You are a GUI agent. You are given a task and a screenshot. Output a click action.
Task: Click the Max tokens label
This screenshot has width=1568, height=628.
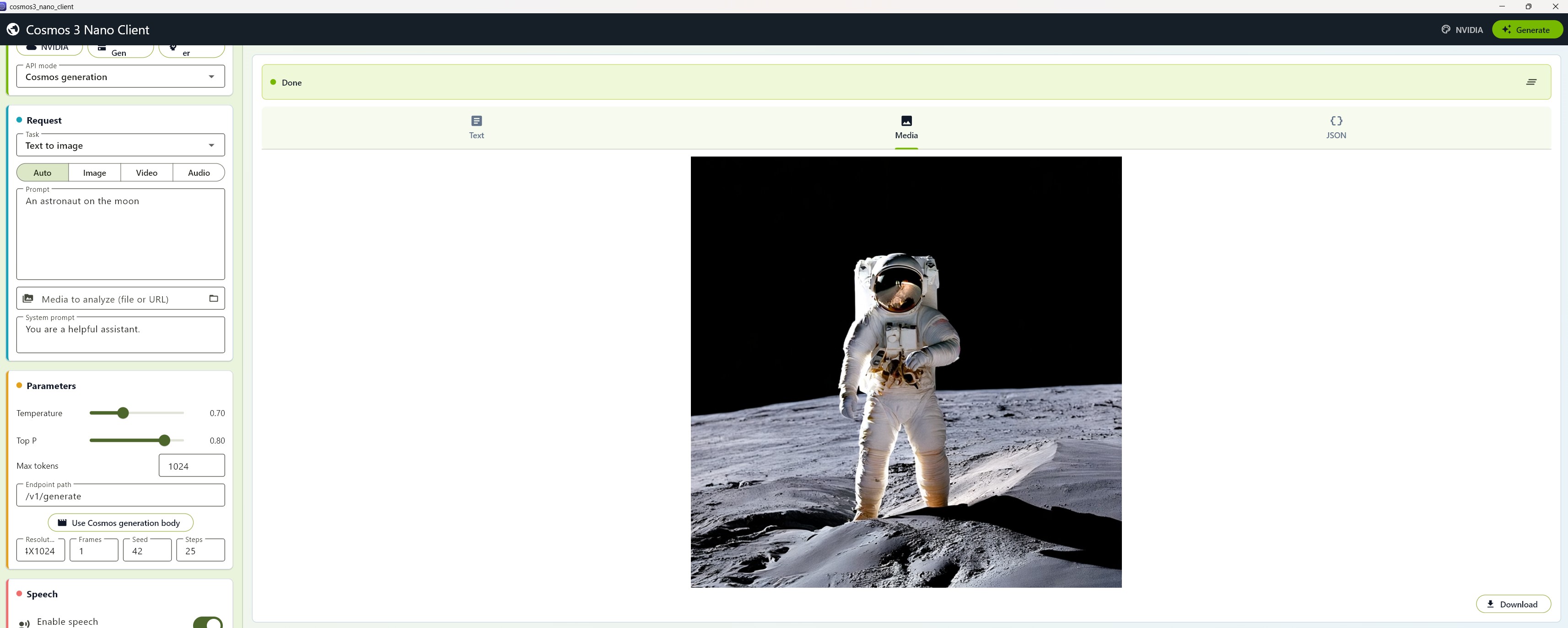tap(37, 466)
